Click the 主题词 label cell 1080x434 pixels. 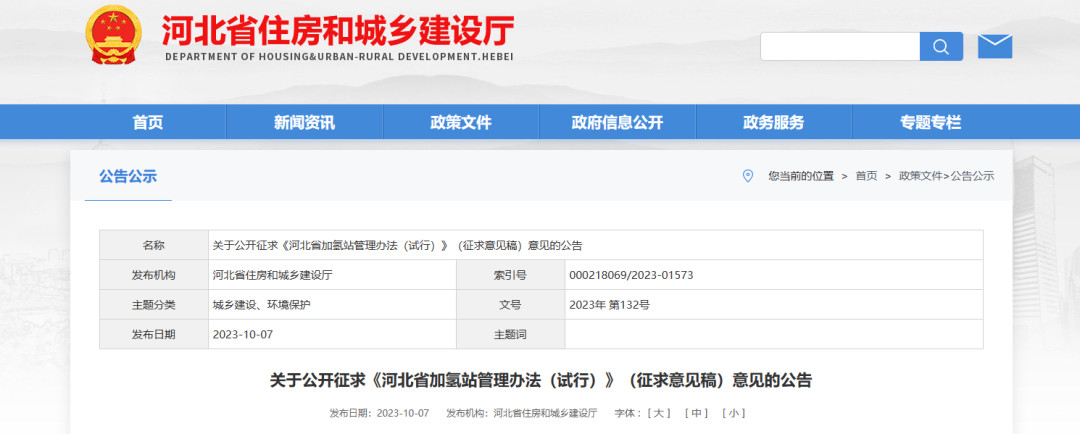(510, 334)
